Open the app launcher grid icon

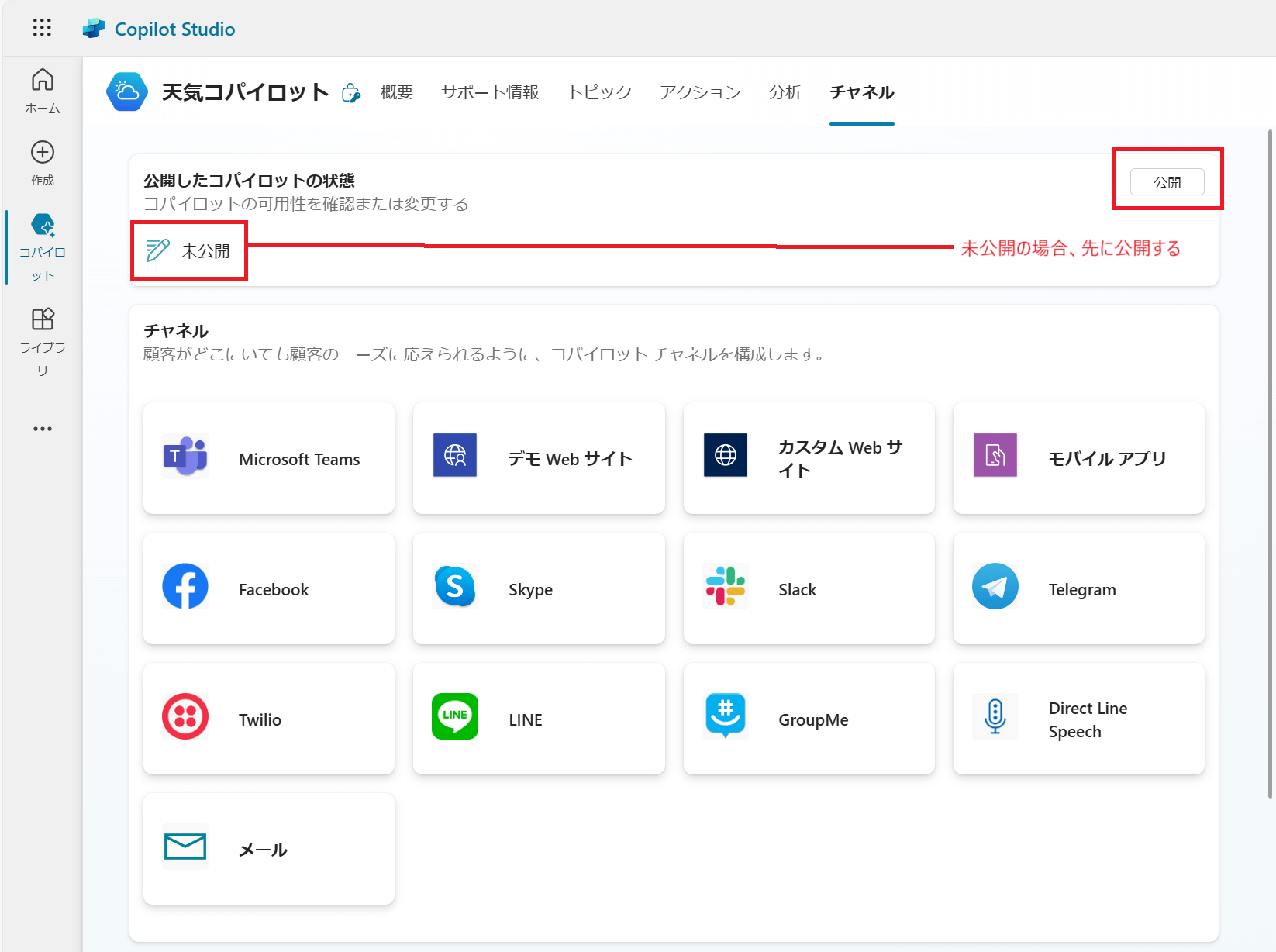[x=42, y=28]
